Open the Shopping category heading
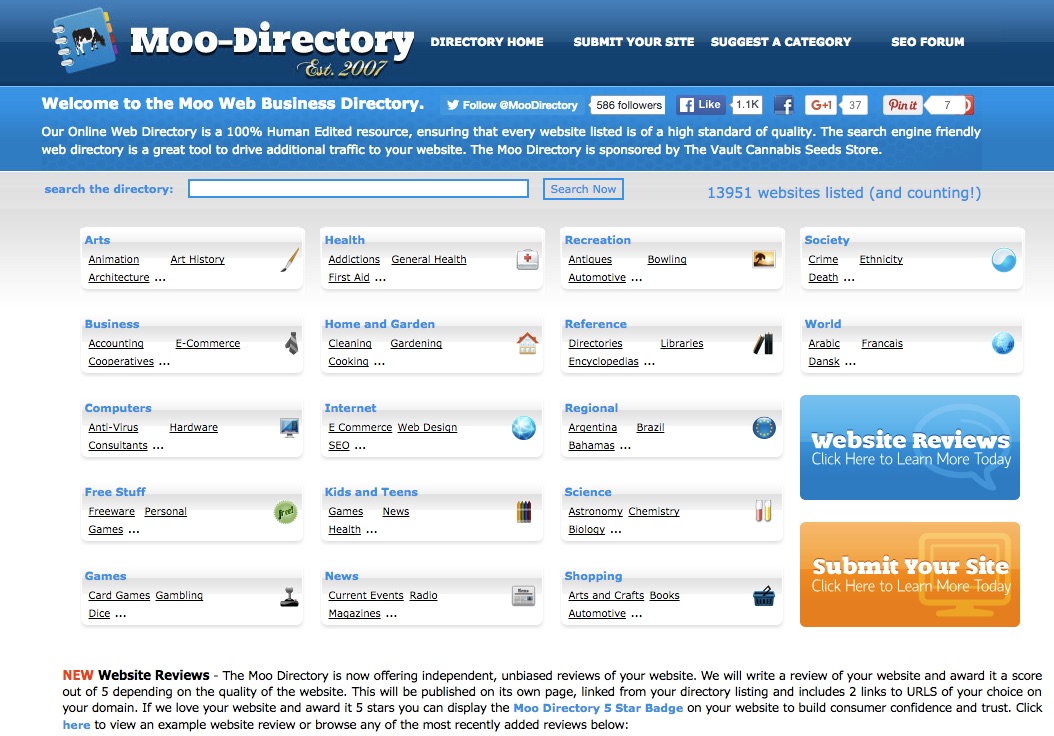This screenshot has width=1054, height=736. coord(594,576)
